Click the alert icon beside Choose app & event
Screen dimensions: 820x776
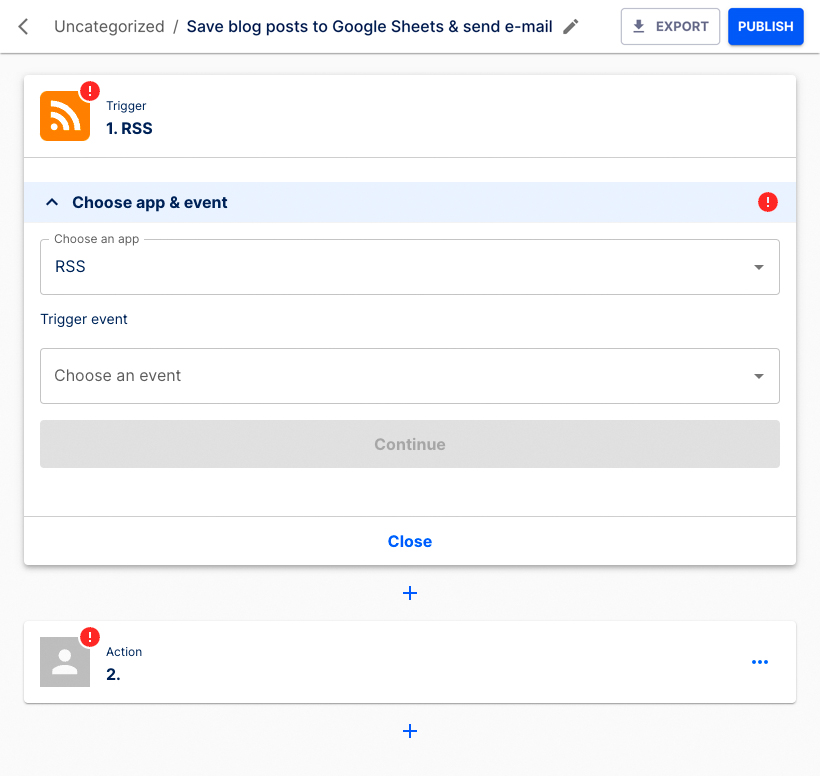[768, 202]
